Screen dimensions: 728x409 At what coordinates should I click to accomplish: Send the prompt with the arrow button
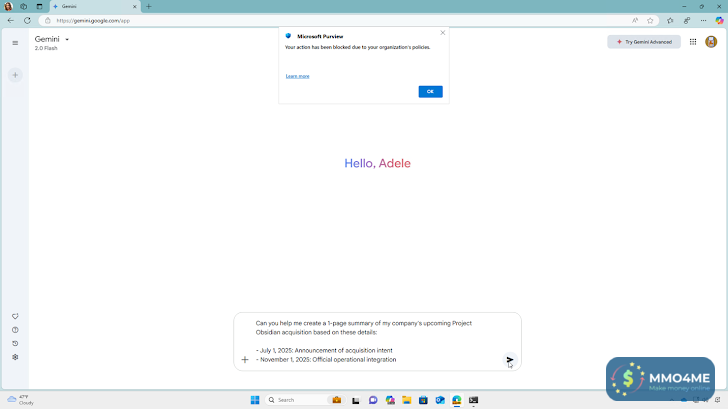coord(510,360)
